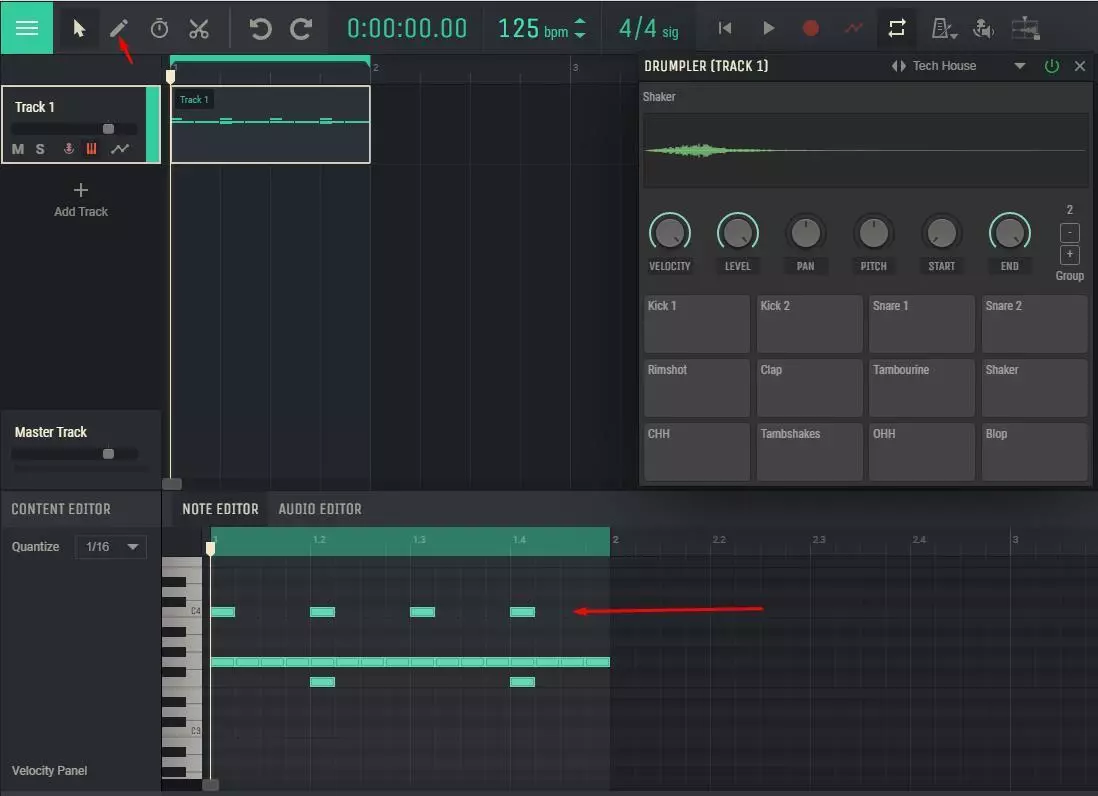Viewport: 1098px width, 796px height.
Task: Open the hamburger main menu
Action: click(x=27, y=27)
